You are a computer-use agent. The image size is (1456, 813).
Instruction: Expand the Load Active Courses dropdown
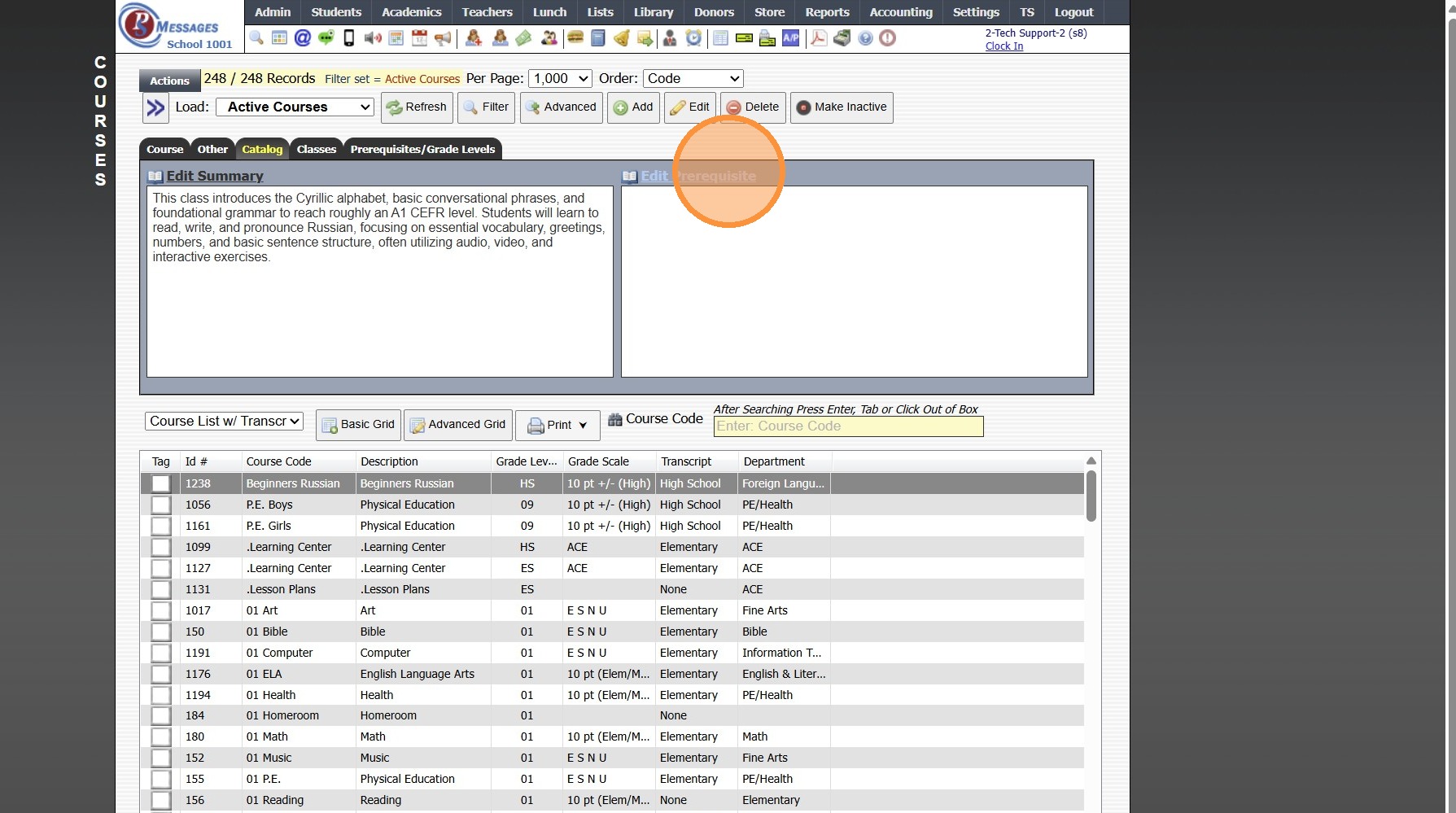pyautogui.click(x=295, y=107)
